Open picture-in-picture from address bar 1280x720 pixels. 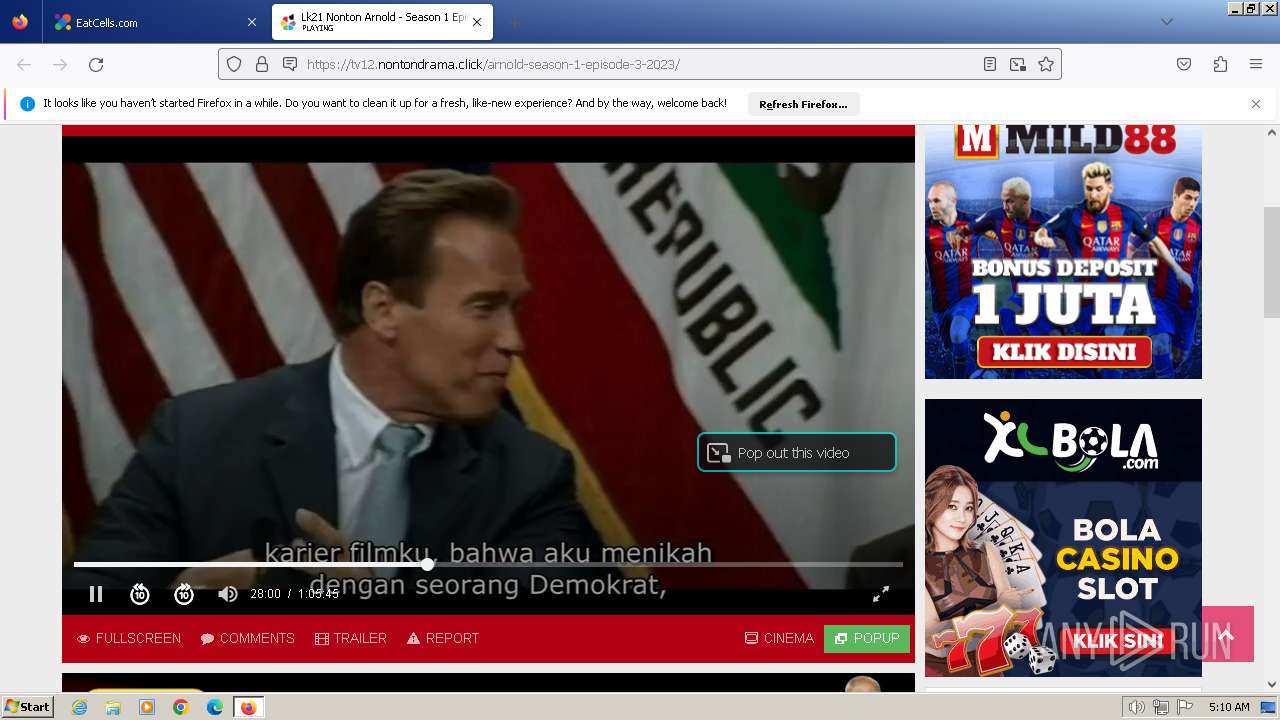click(x=1018, y=64)
